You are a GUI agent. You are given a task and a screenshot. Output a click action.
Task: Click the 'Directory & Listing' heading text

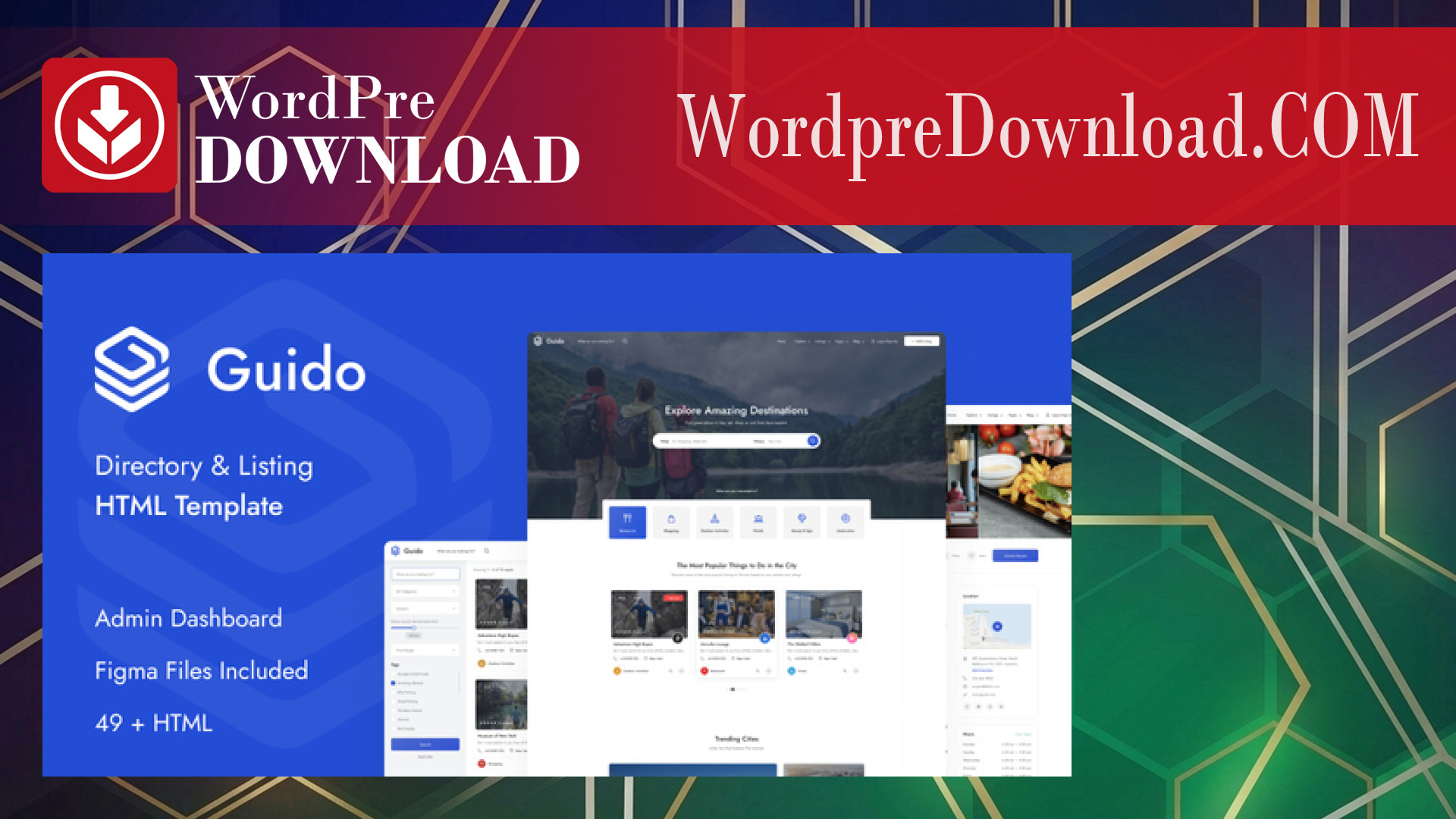(x=204, y=466)
